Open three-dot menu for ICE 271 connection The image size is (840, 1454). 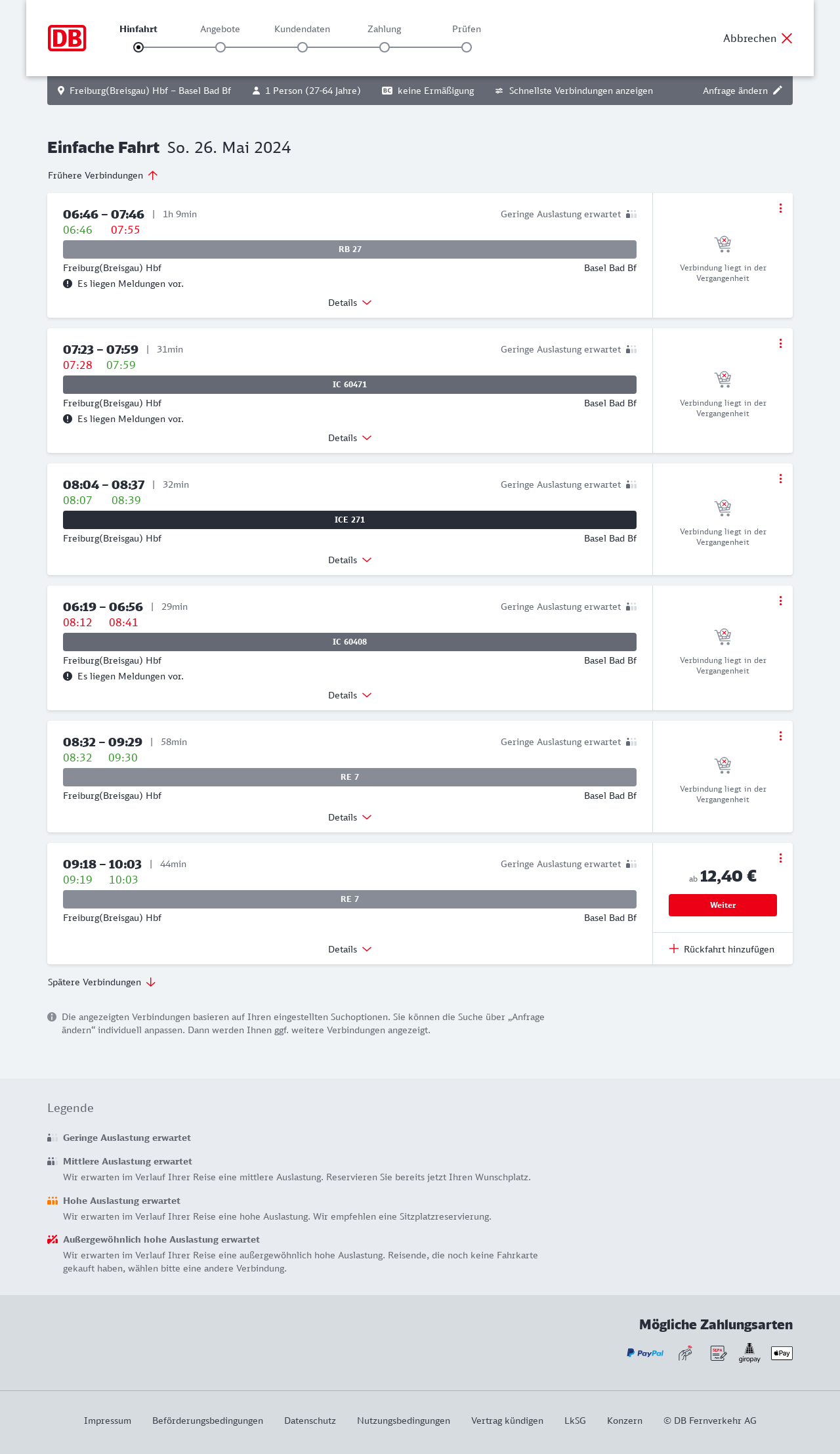780,479
